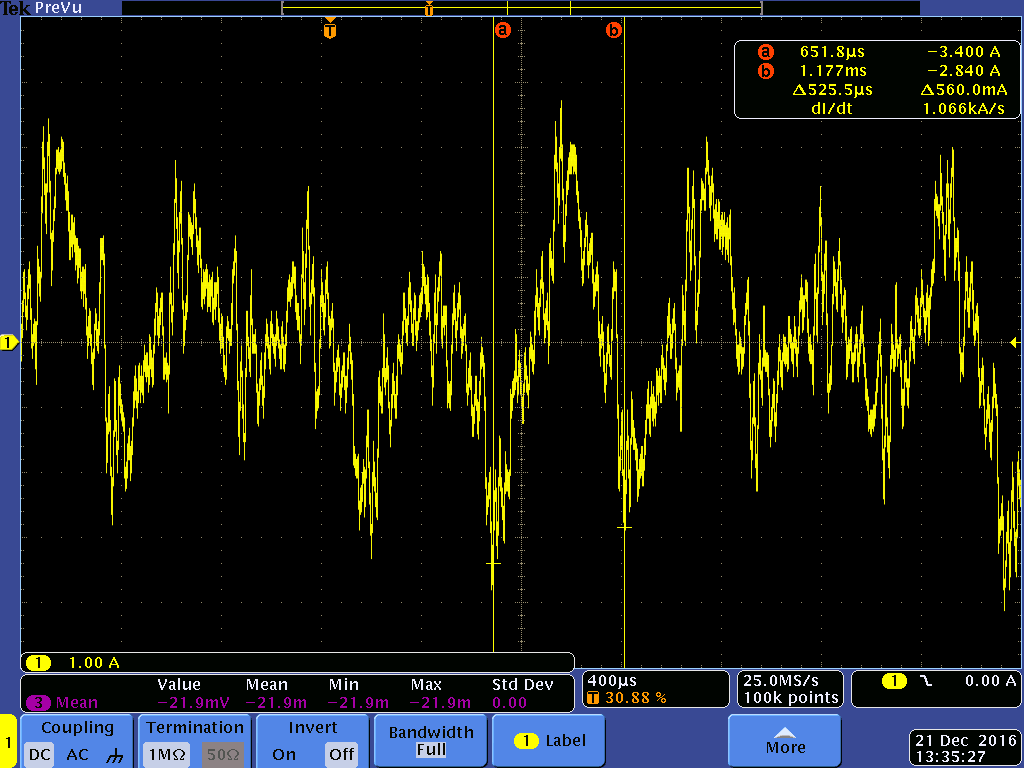The height and width of the screenshot is (768, 1024).
Task: Click the delta time Δ525.5µs value
Action: [832, 89]
